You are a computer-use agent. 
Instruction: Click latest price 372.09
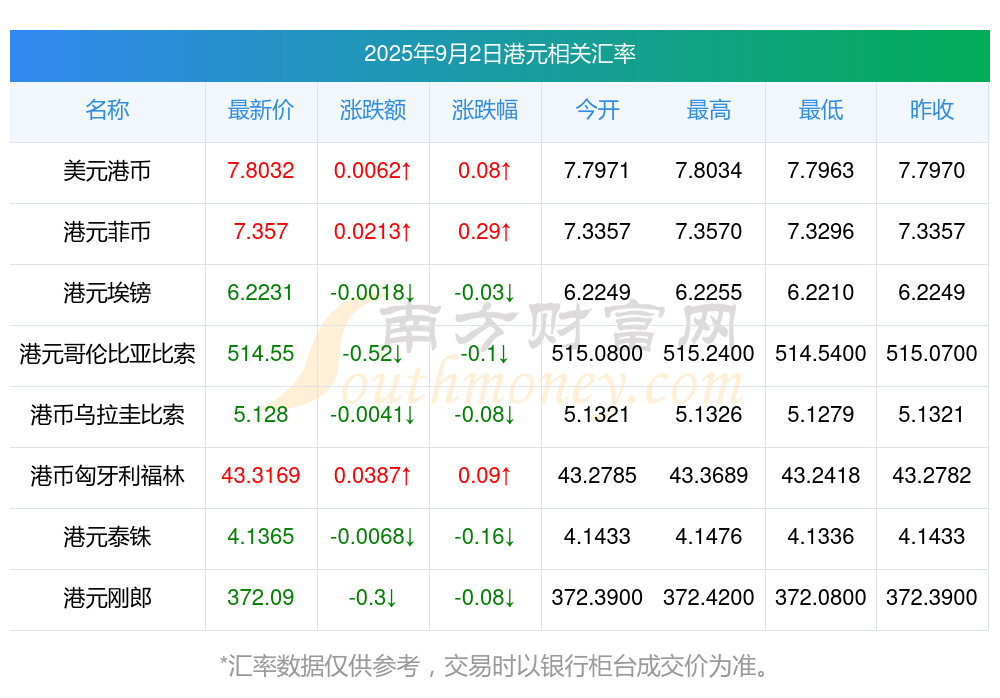tap(261, 598)
